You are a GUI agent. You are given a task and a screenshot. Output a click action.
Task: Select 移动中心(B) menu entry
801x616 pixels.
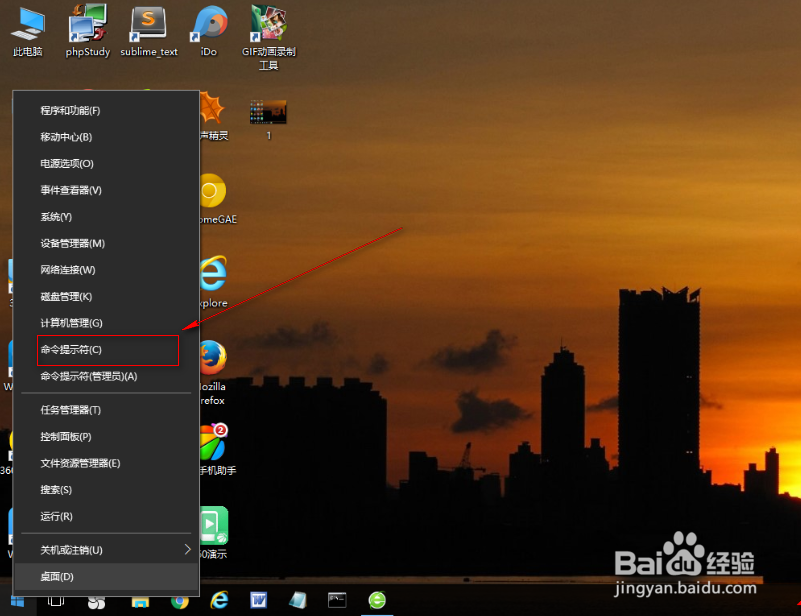click(x=106, y=137)
